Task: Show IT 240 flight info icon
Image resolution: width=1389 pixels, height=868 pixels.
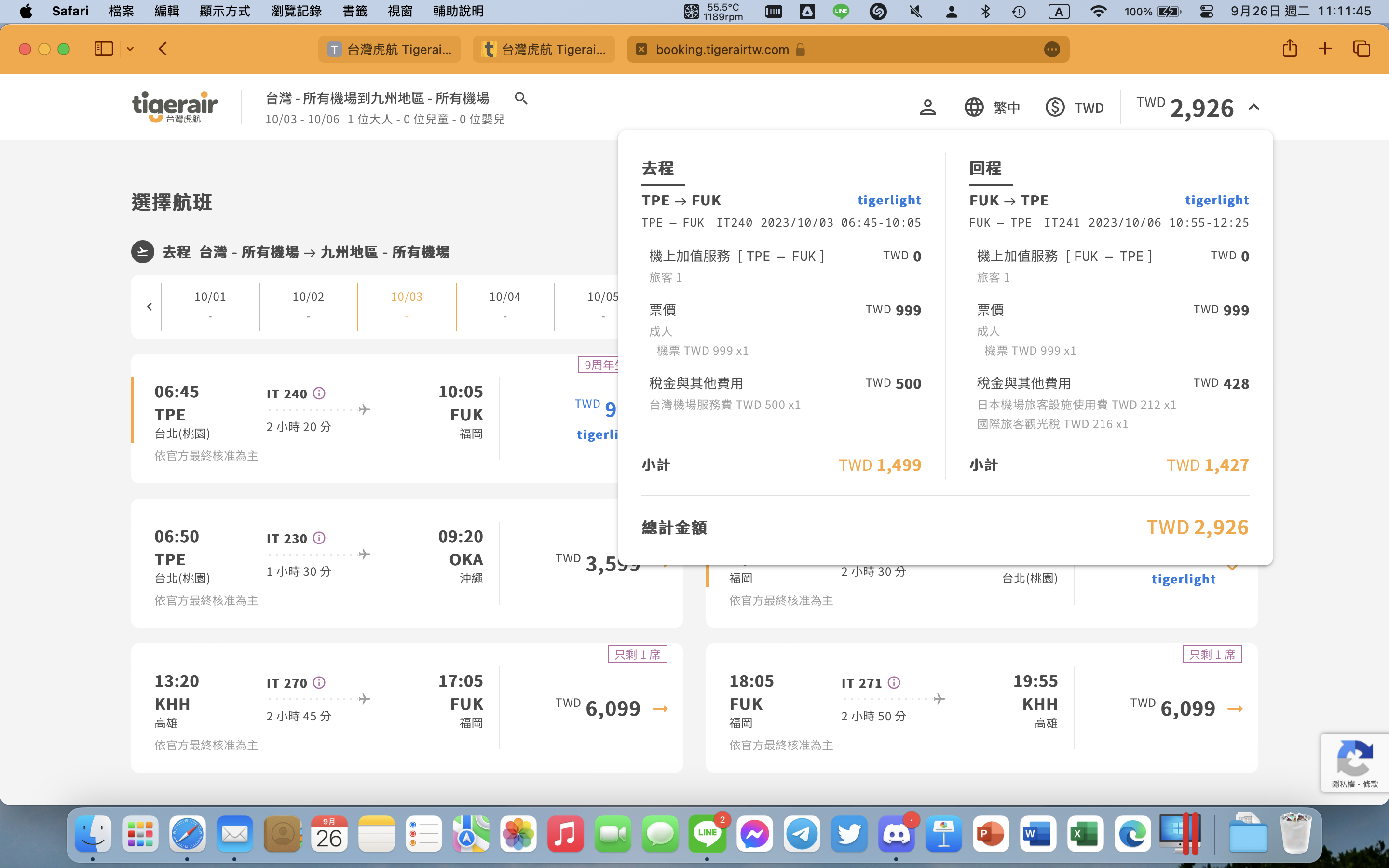Action: pyautogui.click(x=319, y=393)
